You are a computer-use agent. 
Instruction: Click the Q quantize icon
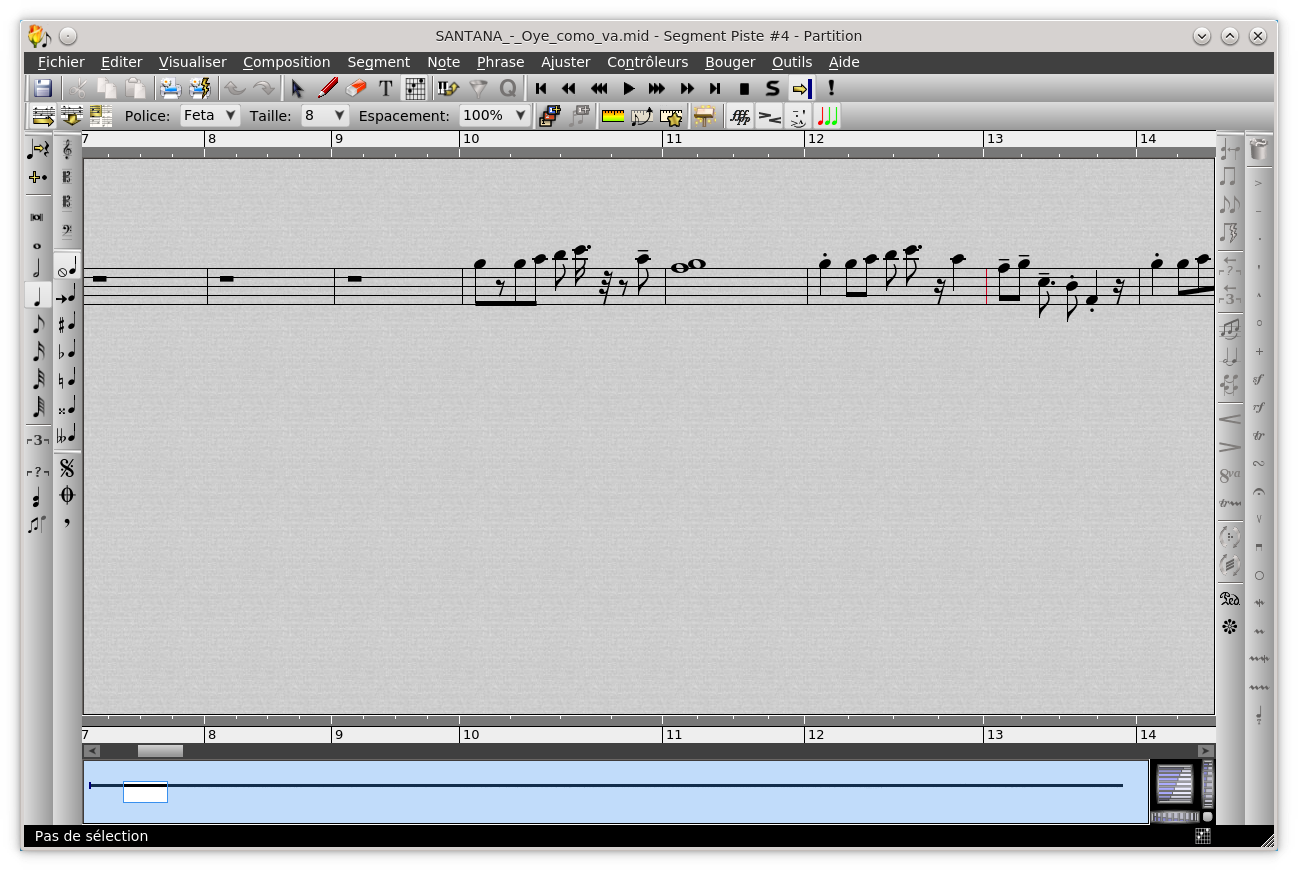coord(507,88)
